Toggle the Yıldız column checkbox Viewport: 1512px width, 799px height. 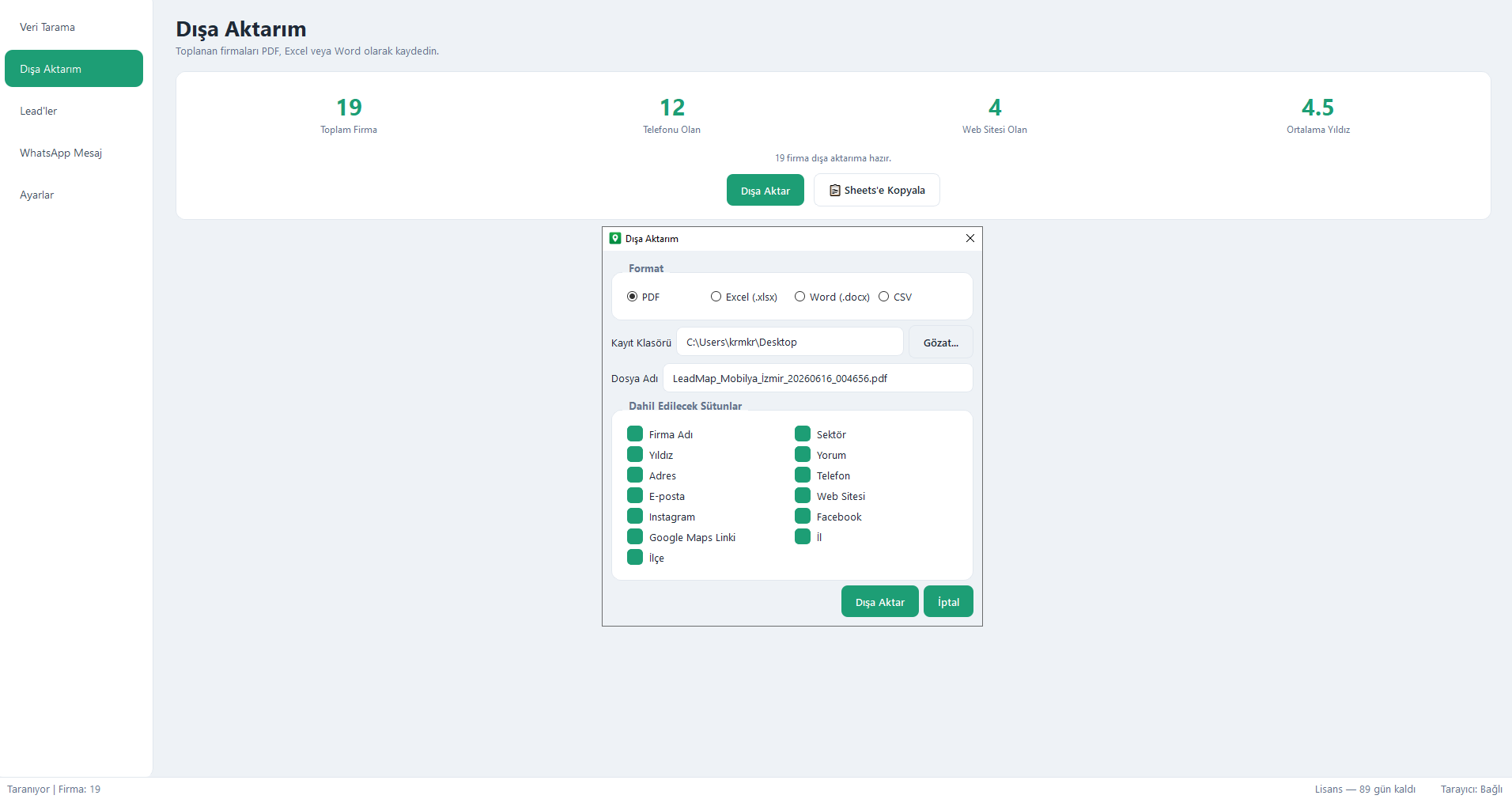[635, 454]
